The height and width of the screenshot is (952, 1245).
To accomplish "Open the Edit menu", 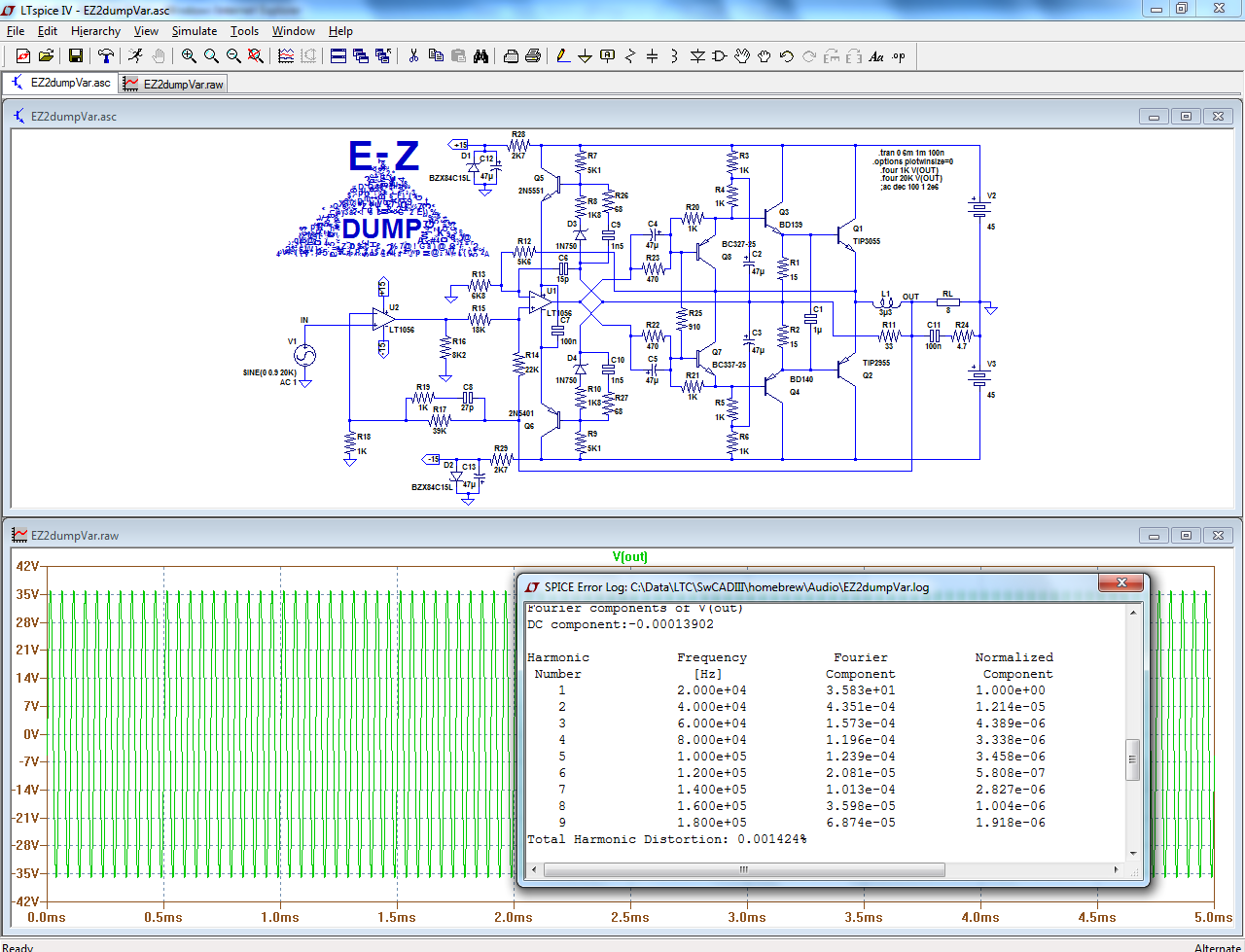I will tap(48, 31).
